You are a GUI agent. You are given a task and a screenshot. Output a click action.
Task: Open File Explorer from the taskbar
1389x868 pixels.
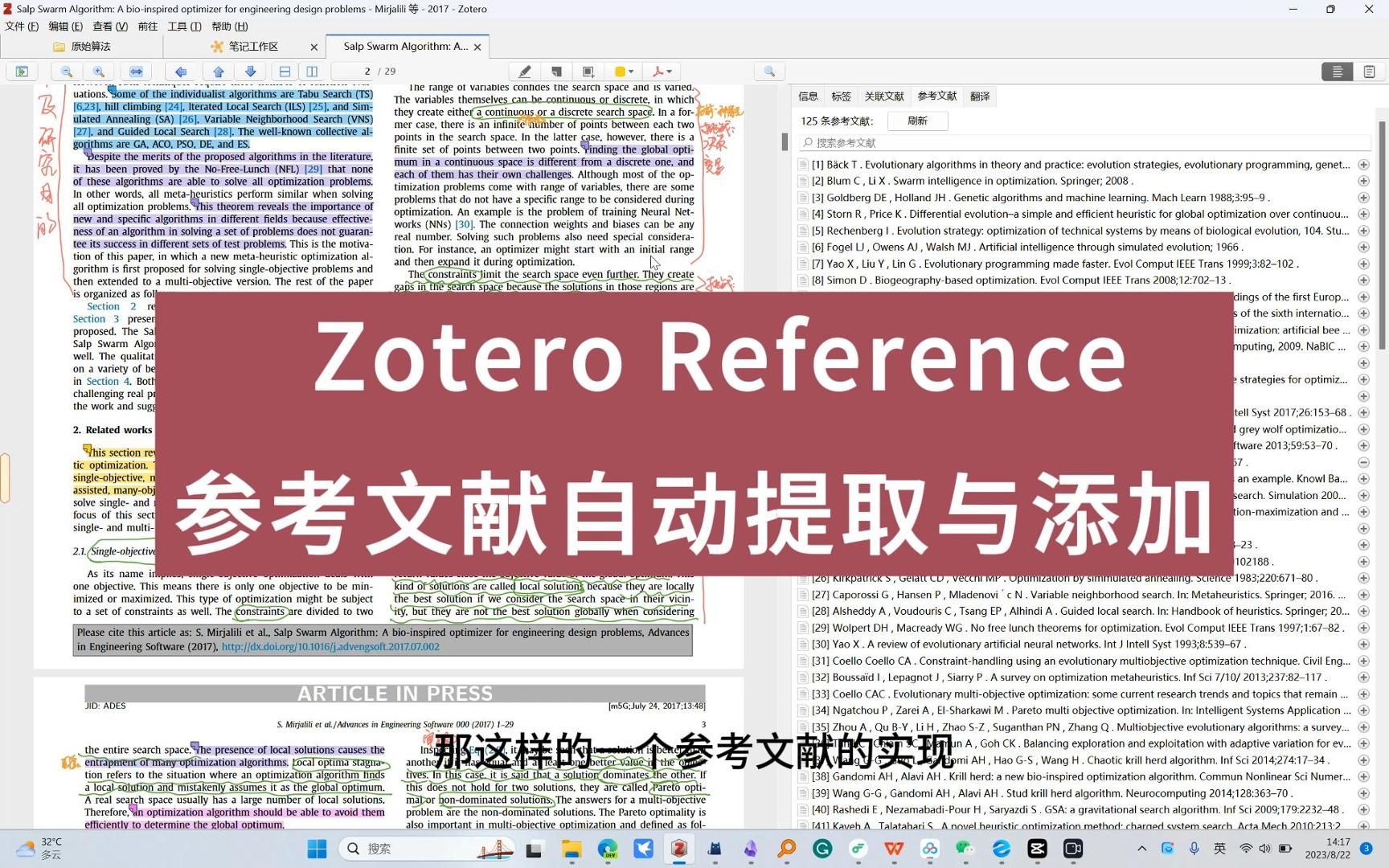point(571,849)
